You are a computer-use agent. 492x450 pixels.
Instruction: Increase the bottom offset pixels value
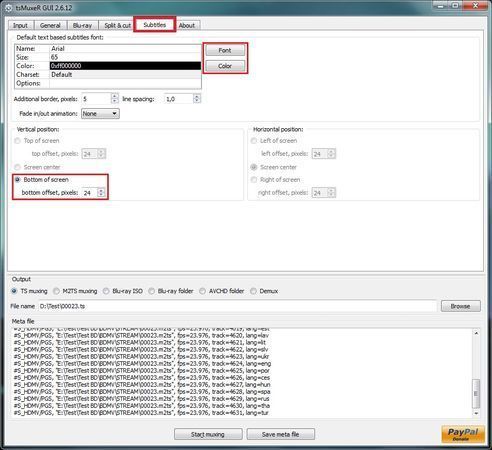[101, 190]
